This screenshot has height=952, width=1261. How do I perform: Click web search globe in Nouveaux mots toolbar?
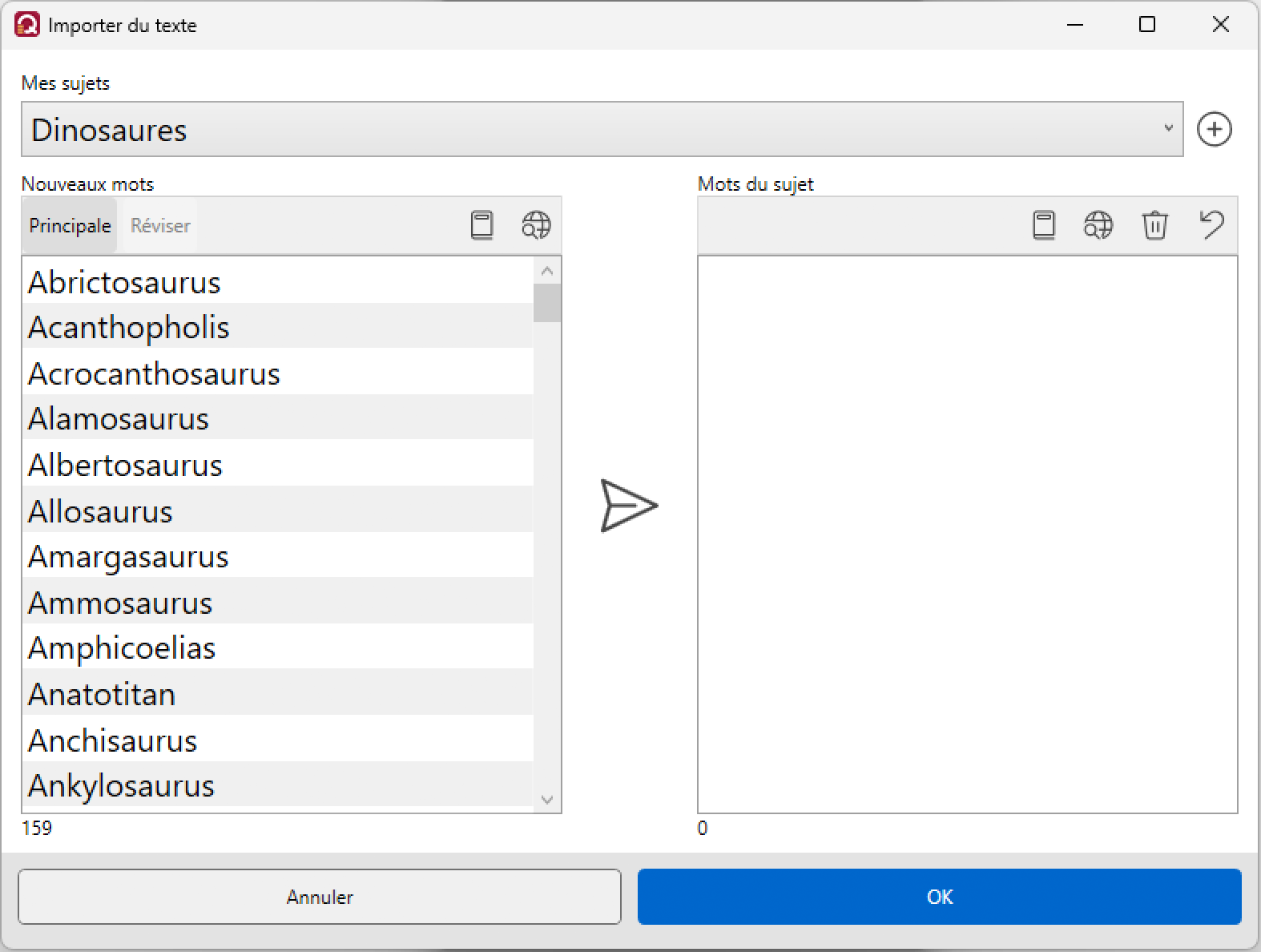[x=536, y=225]
